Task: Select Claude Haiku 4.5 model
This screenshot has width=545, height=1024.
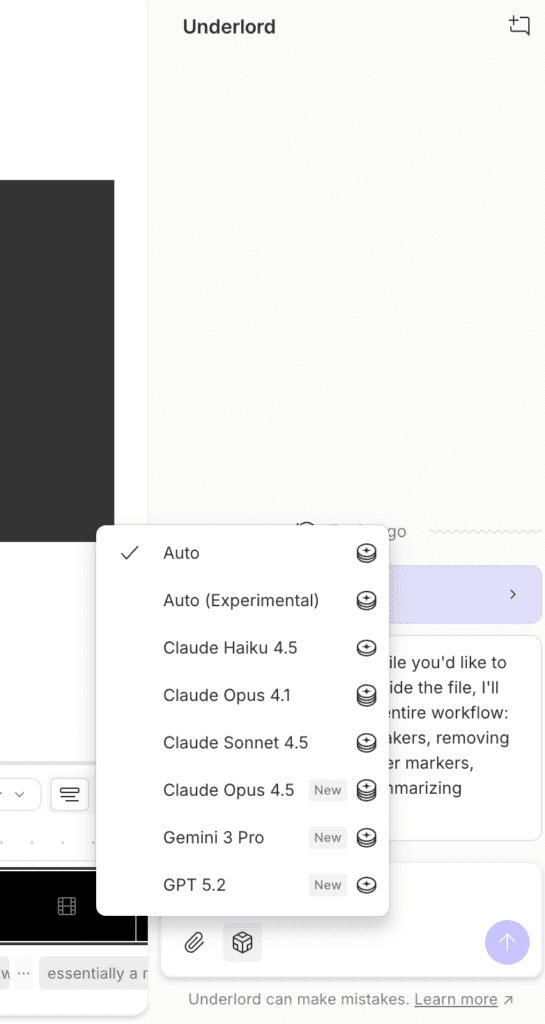Action: (242, 648)
